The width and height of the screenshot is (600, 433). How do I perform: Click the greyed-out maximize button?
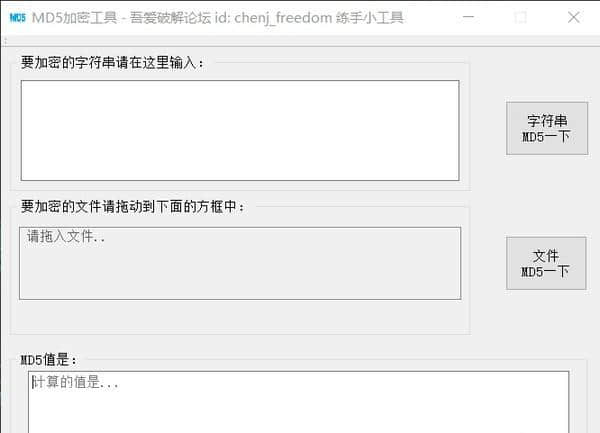520,17
